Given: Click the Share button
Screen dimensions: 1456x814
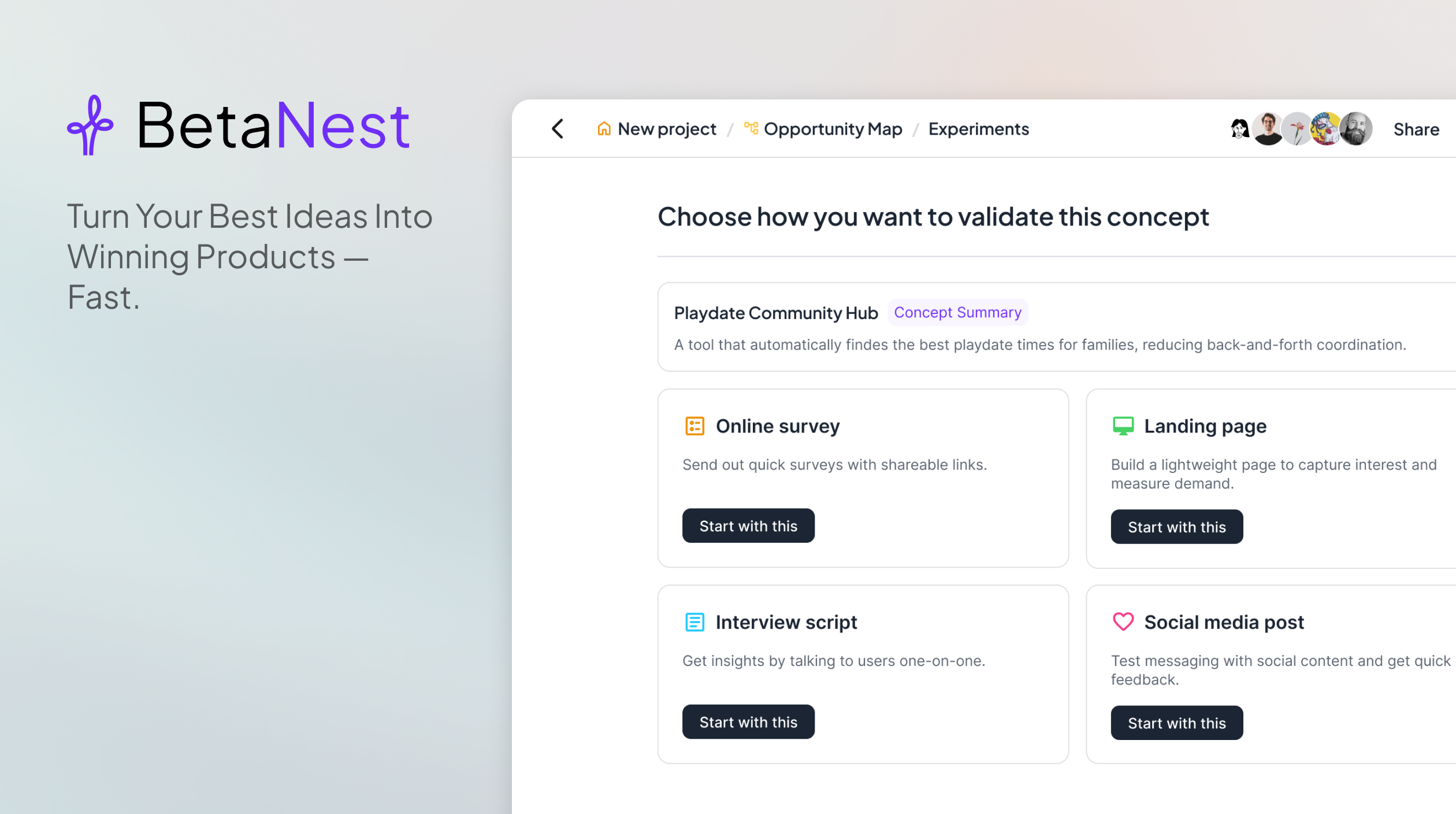Looking at the screenshot, I should coord(1417,129).
